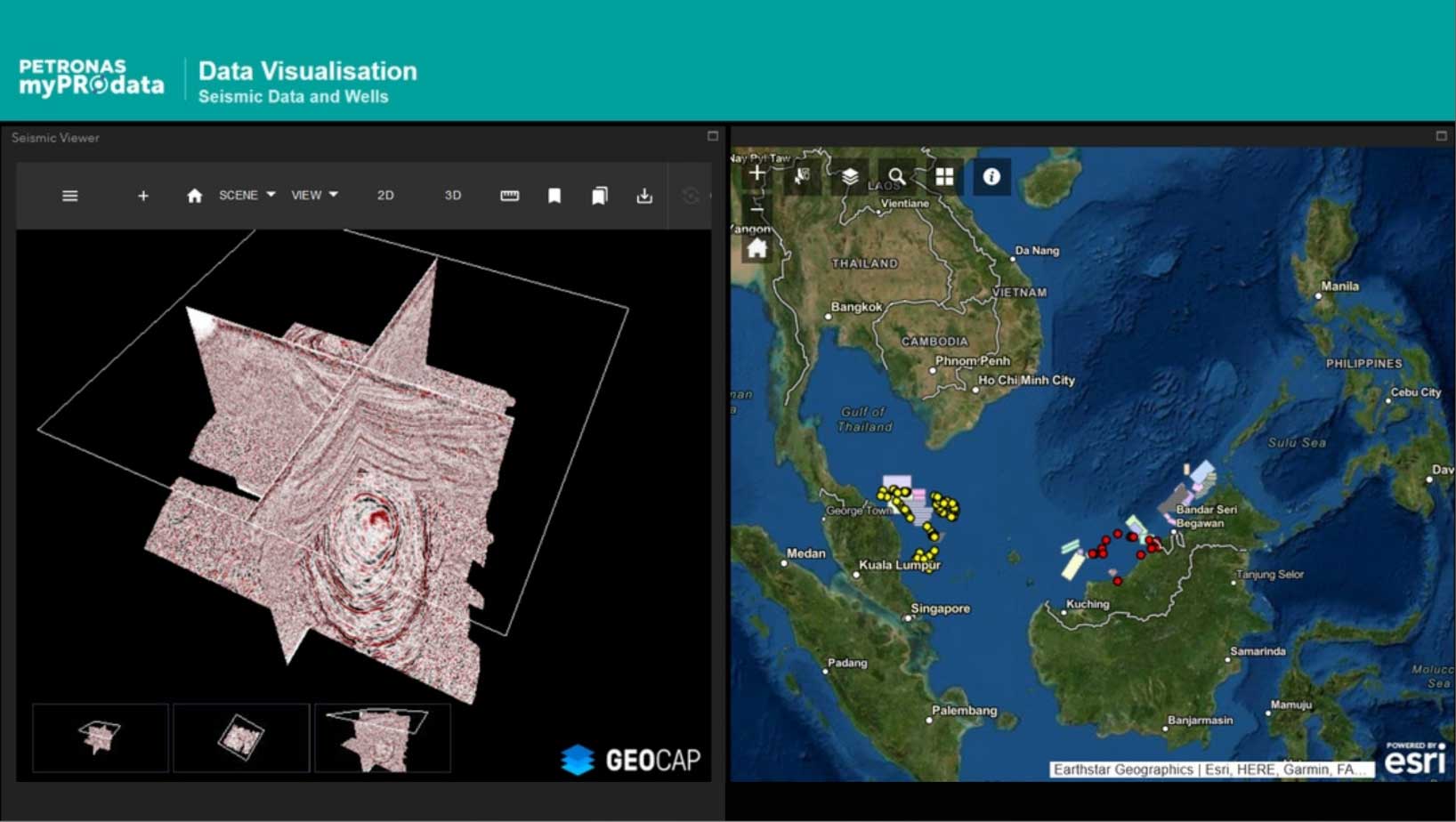The width and height of the screenshot is (1456, 822).
Task: Click the Ho Chi Minh City label
Action: point(1026,380)
